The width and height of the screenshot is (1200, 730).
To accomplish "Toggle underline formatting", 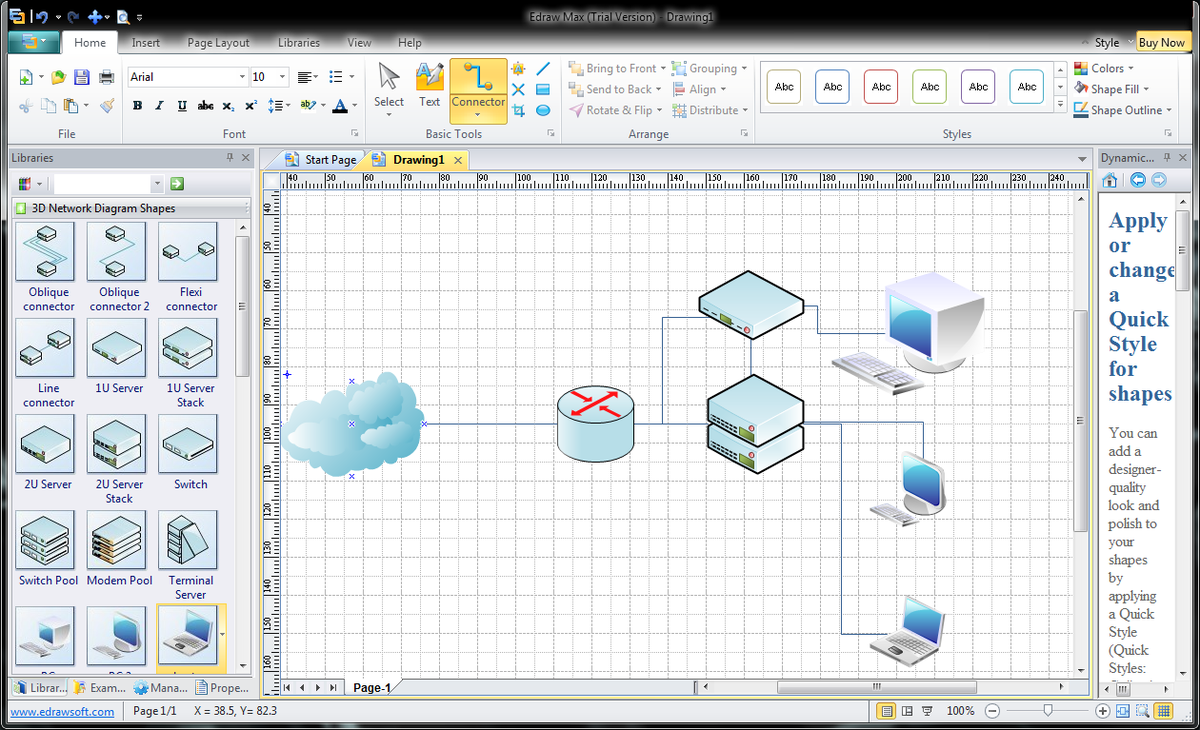I will point(182,106).
